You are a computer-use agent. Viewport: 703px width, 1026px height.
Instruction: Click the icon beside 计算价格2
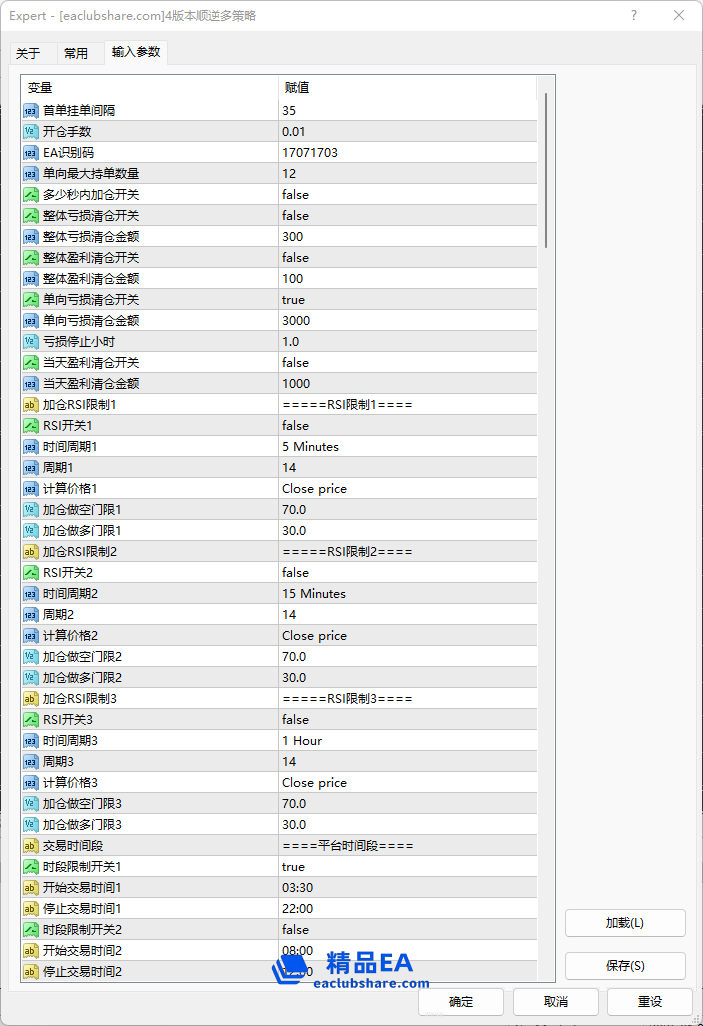[x=31, y=635]
